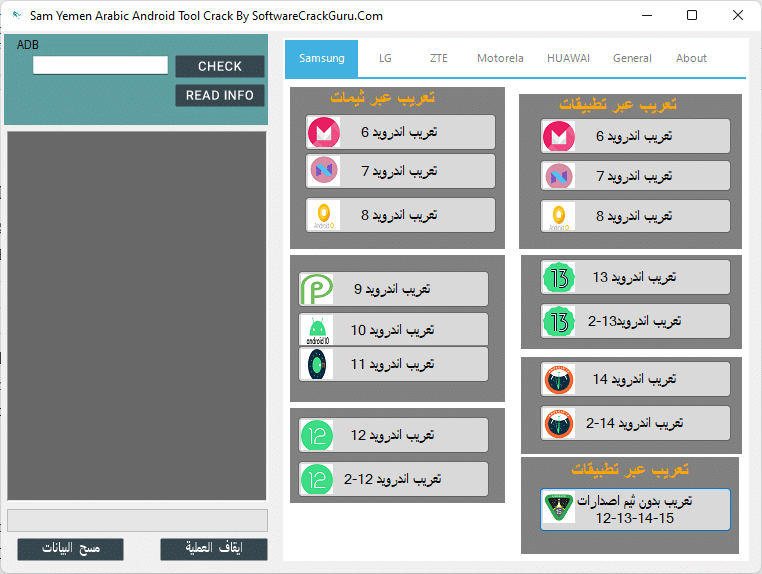The width and height of the screenshot is (762, 574).
Task: Click the Android 10 robot icon
Action: (x=317, y=330)
